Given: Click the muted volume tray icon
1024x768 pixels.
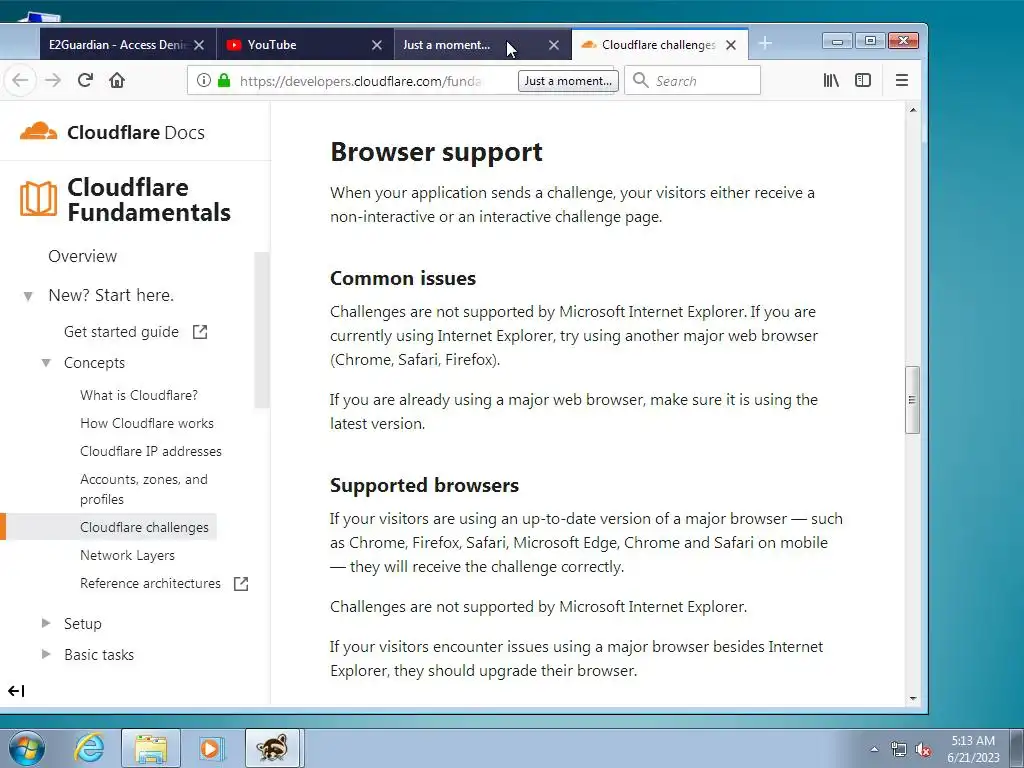Looking at the screenshot, I should [x=923, y=749].
